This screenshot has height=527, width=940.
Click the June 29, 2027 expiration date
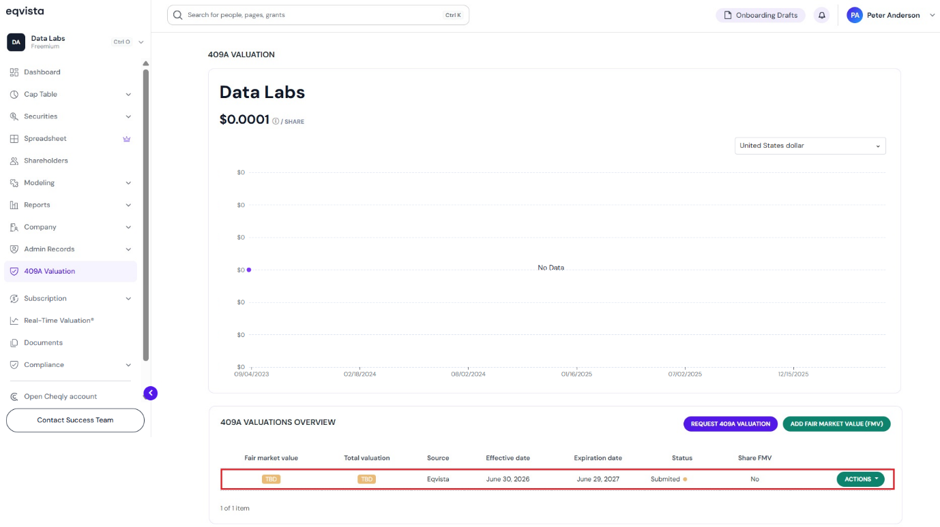[x=598, y=479]
